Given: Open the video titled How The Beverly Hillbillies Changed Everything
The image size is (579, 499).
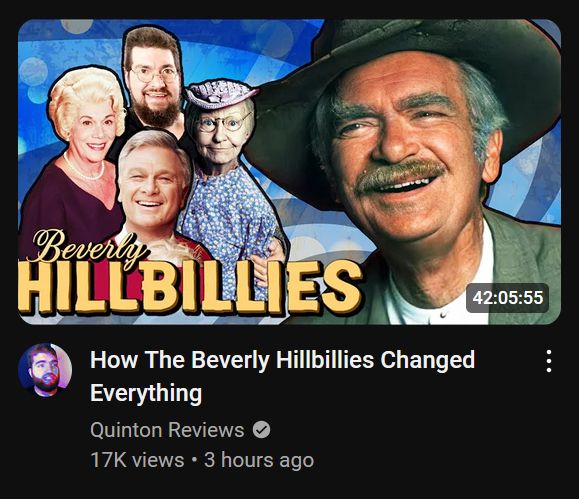Looking at the screenshot, I should [282, 376].
